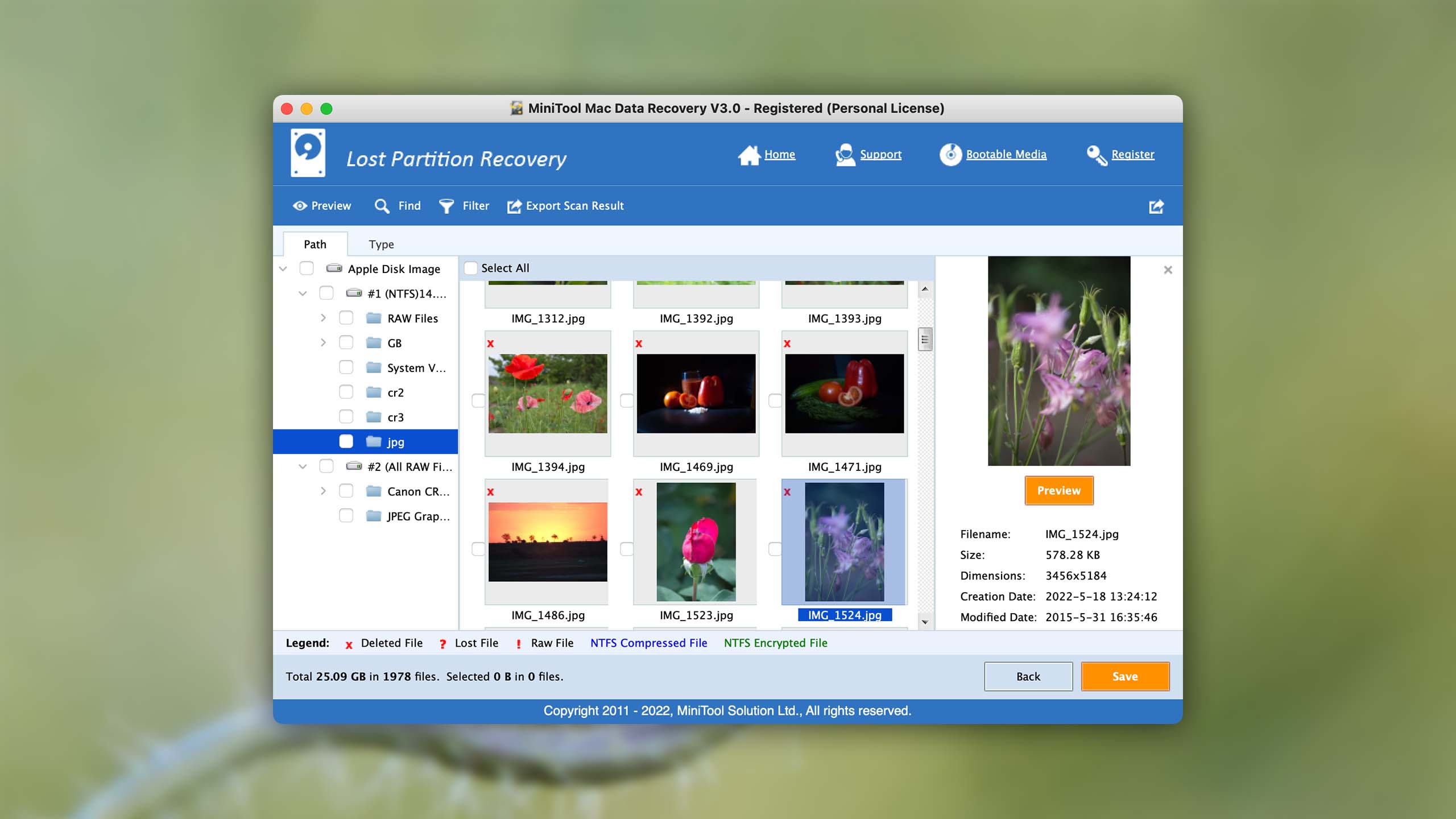Collapse the #1 (NTFS) partition node
The width and height of the screenshot is (1456, 819).
[x=303, y=293]
